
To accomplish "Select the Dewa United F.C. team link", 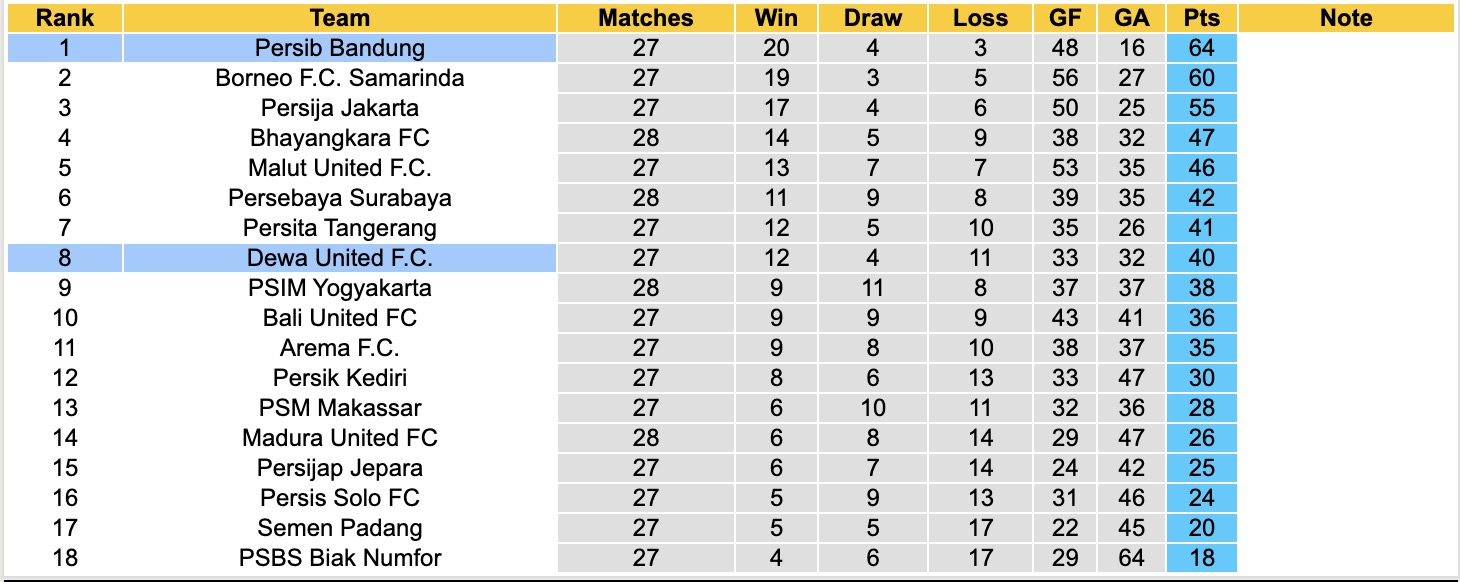I will (x=340, y=258).
